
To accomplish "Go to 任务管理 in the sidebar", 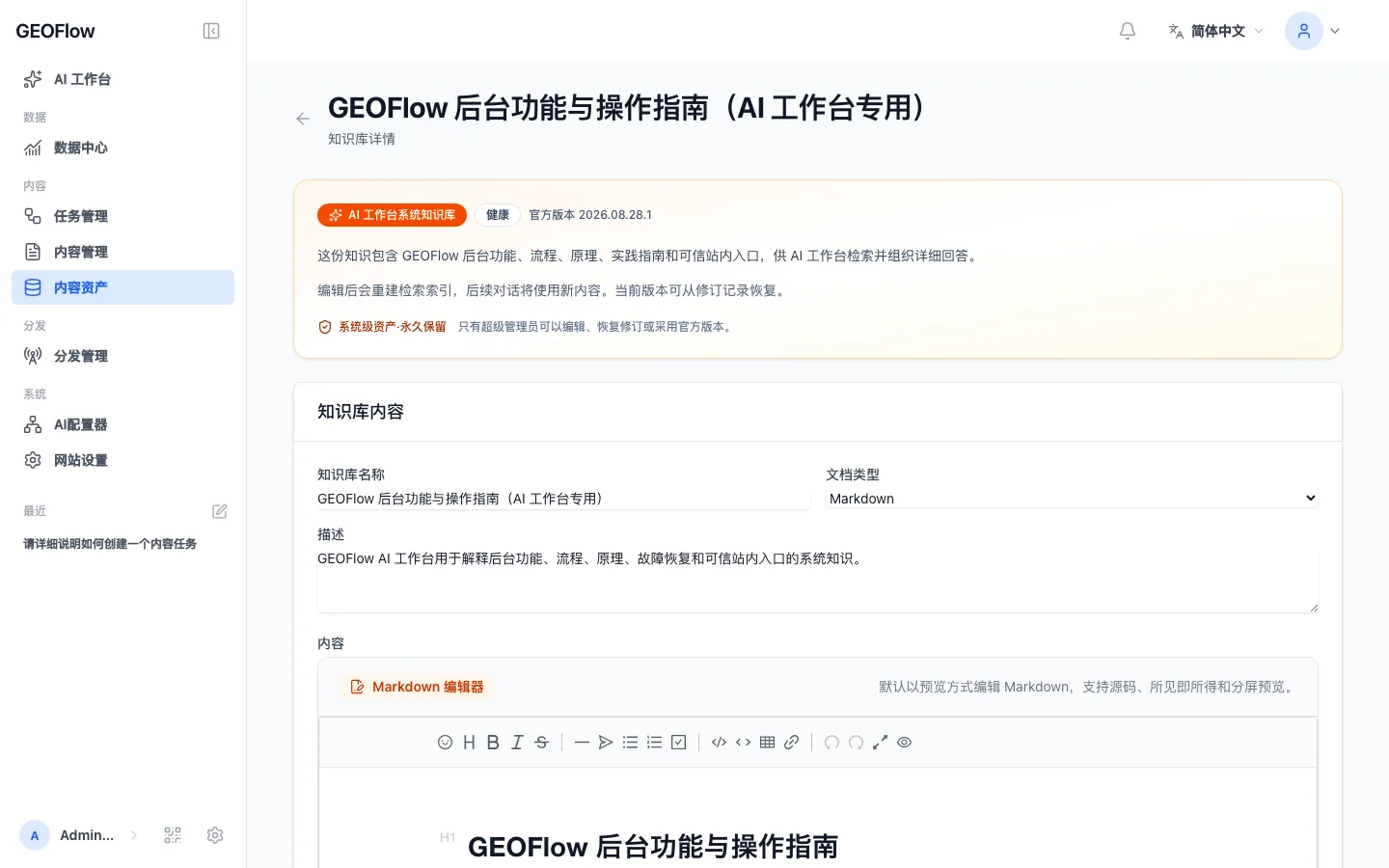I will pos(123,216).
